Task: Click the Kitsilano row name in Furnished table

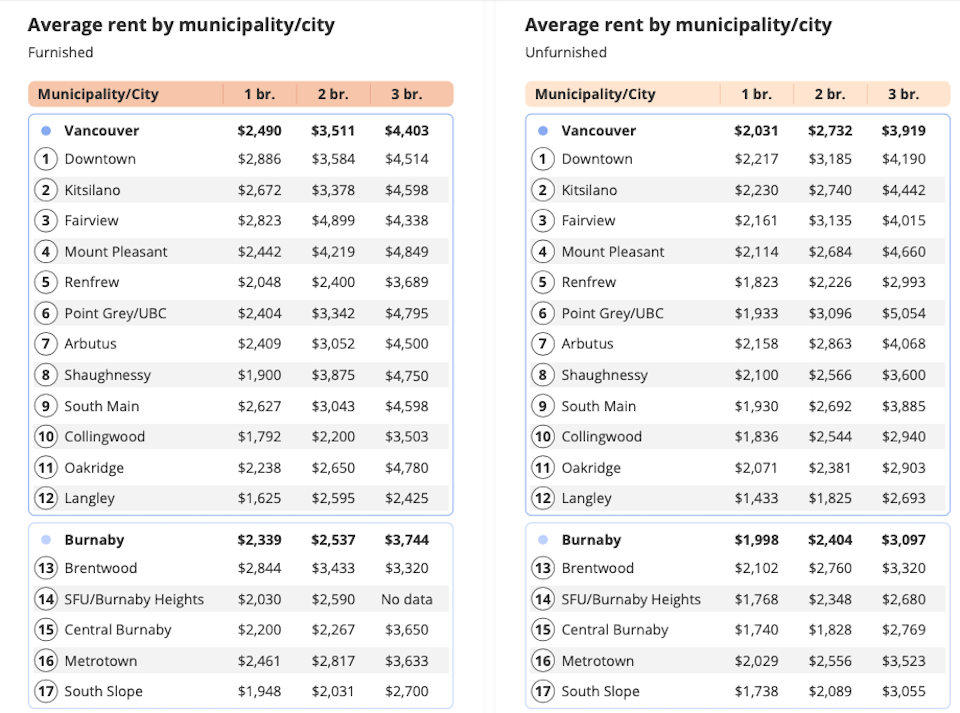Action: [92, 190]
